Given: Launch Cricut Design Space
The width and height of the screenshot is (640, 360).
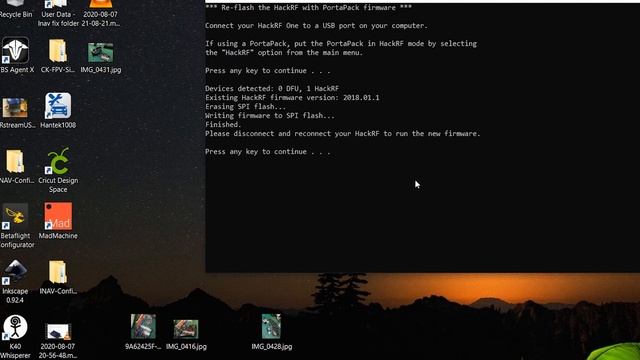Looking at the screenshot, I should point(58,170).
